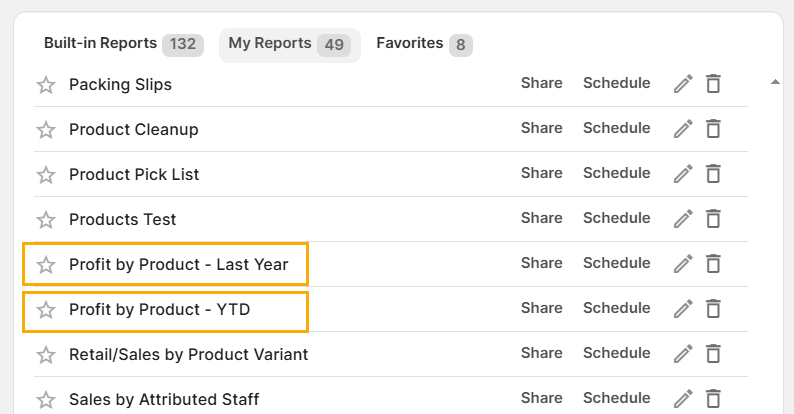794x414 pixels.
Task: Schedule the Sales by Attributed Staff report
Action: coord(616,398)
